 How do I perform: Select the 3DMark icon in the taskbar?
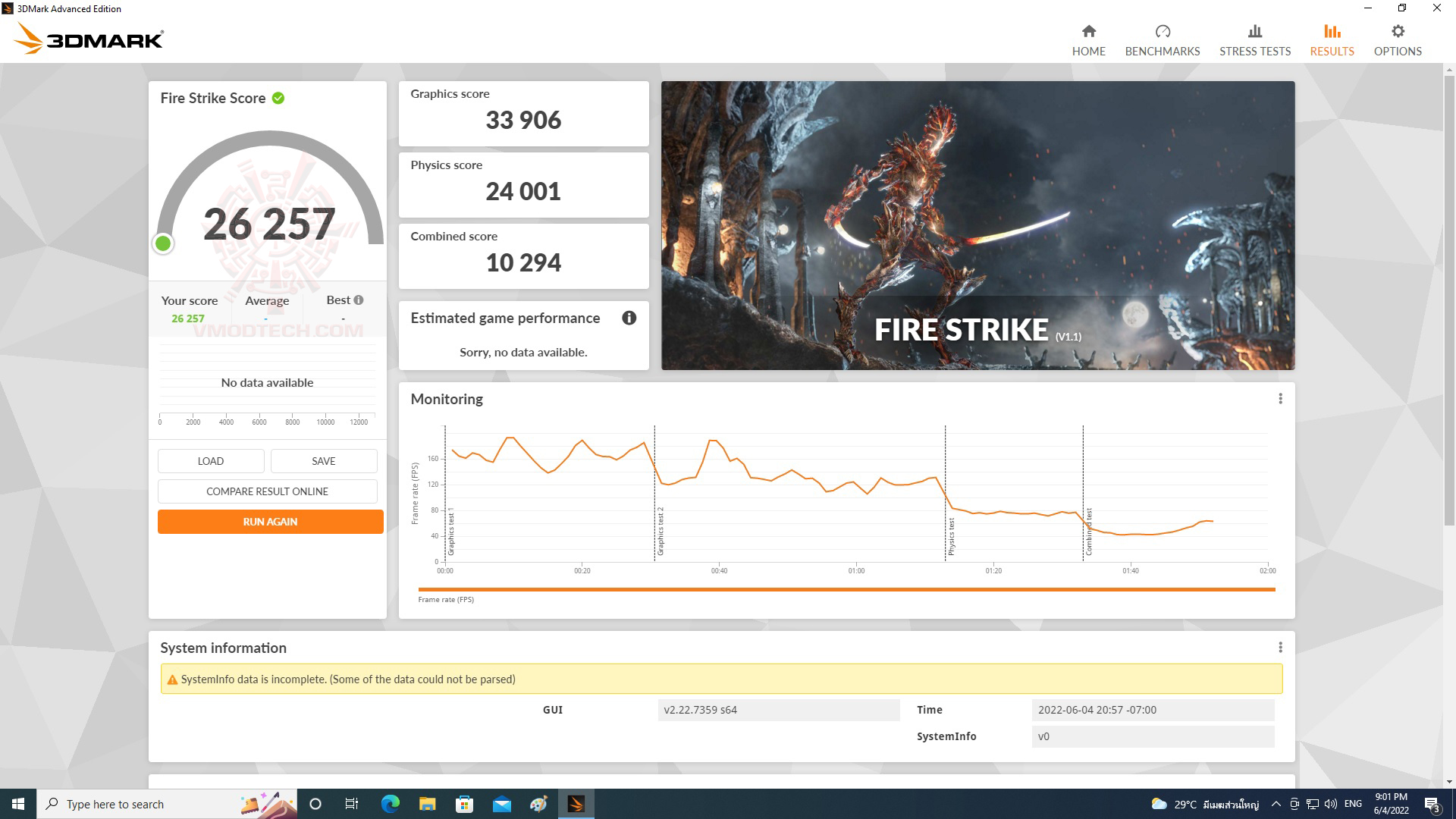576,804
